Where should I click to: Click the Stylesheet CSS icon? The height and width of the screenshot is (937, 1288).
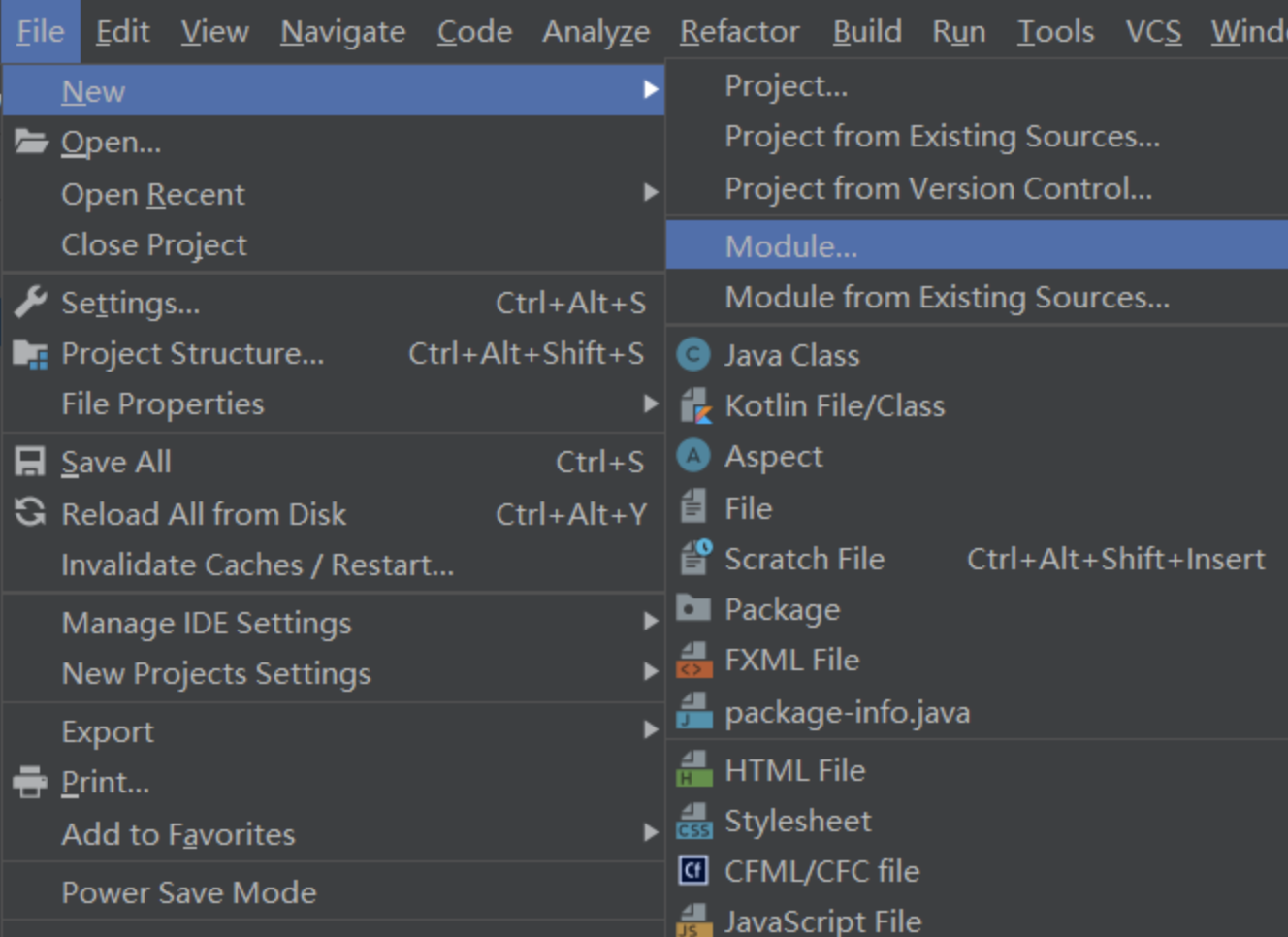coord(693,822)
